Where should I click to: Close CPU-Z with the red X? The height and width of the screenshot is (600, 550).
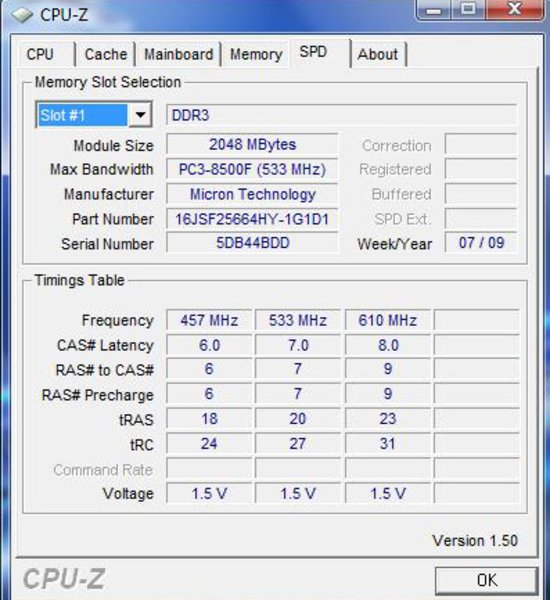[515, 9]
